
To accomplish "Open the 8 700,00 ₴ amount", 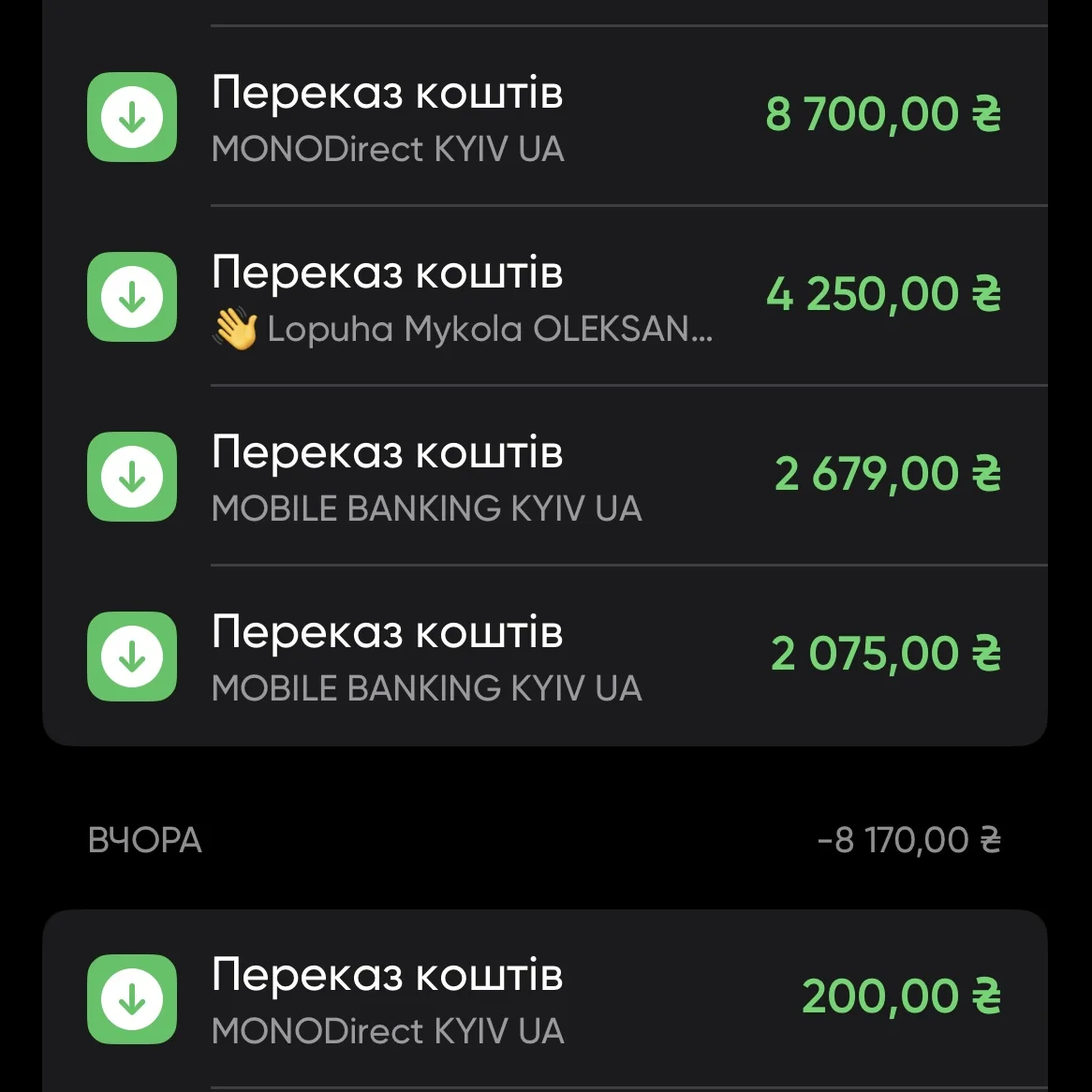I will coord(883,115).
